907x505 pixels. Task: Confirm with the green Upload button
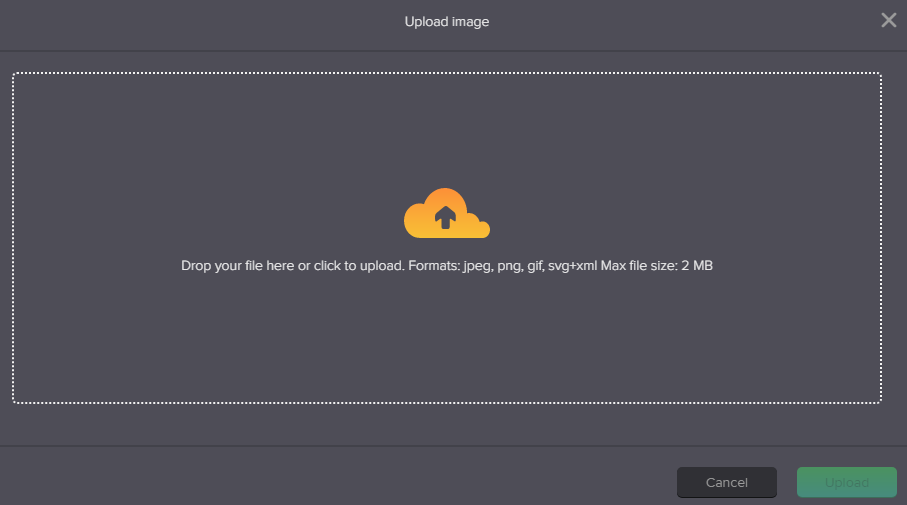tap(847, 482)
